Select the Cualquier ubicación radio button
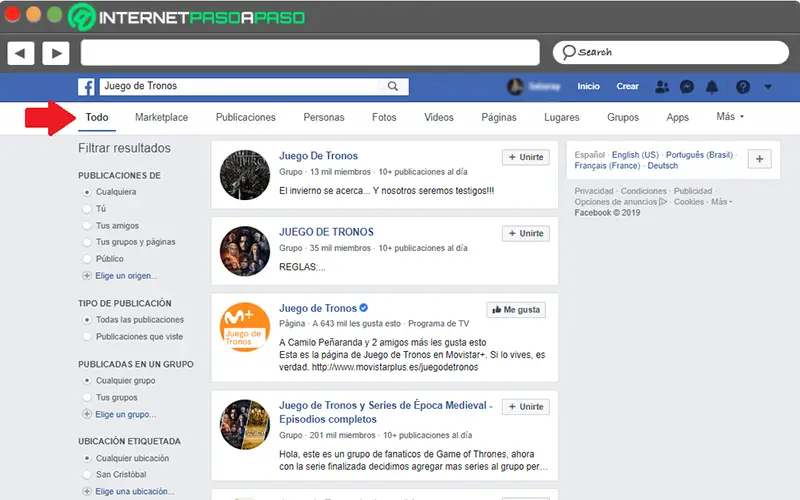The height and width of the screenshot is (500, 800). (x=87, y=458)
